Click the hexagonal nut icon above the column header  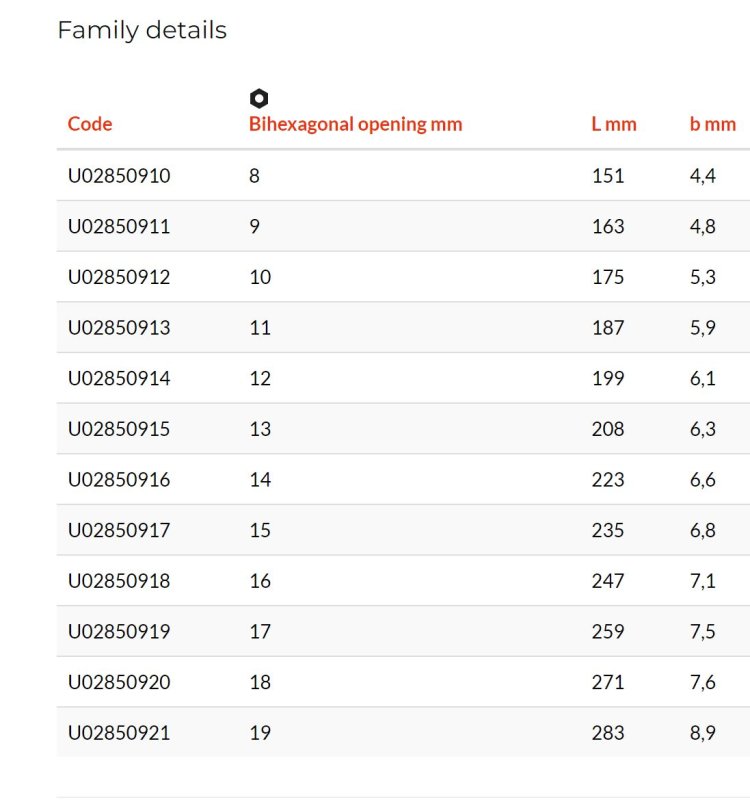tap(259, 98)
